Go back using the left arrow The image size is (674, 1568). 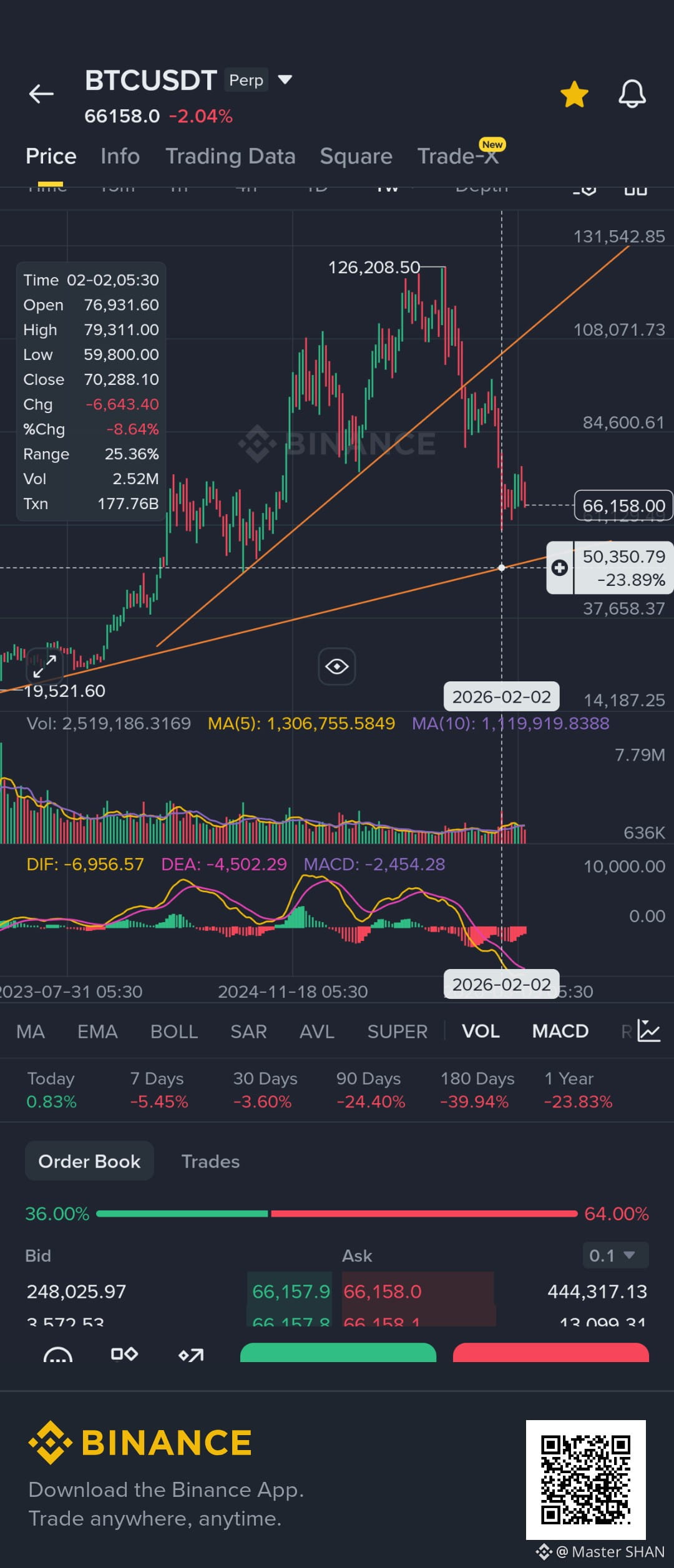[x=41, y=94]
